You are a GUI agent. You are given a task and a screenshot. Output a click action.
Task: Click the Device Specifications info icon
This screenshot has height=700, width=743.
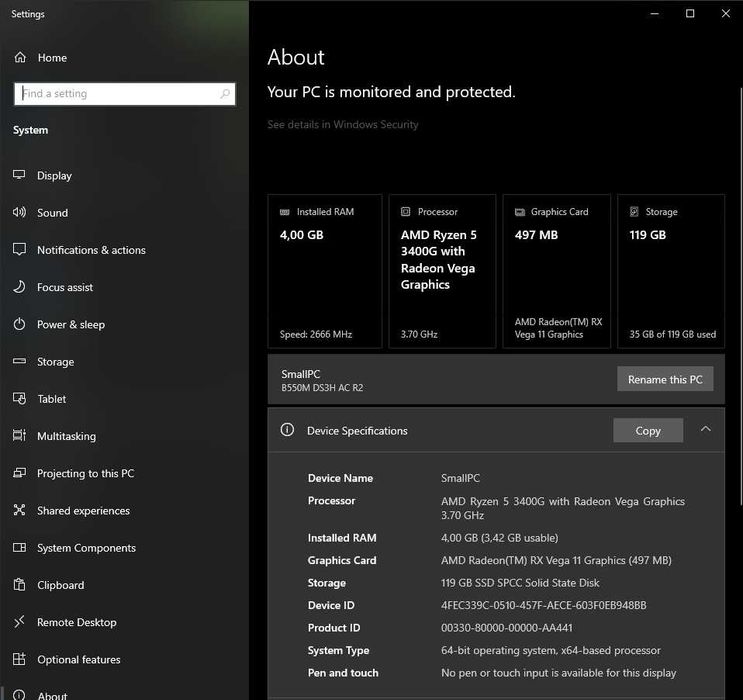tap(287, 430)
